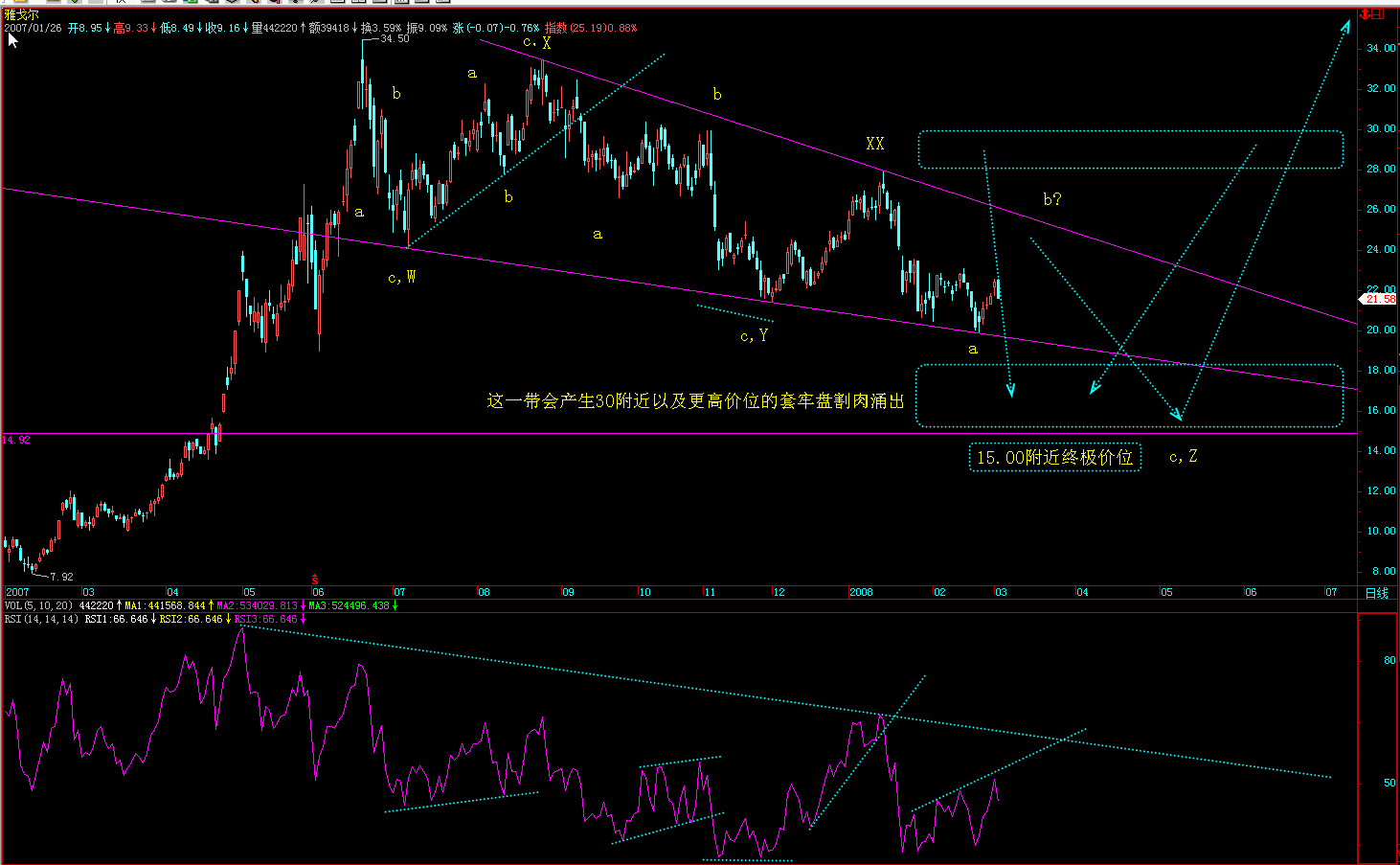Click the closing price 收9.16
This screenshot has height=865, width=1400.
pos(223,28)
